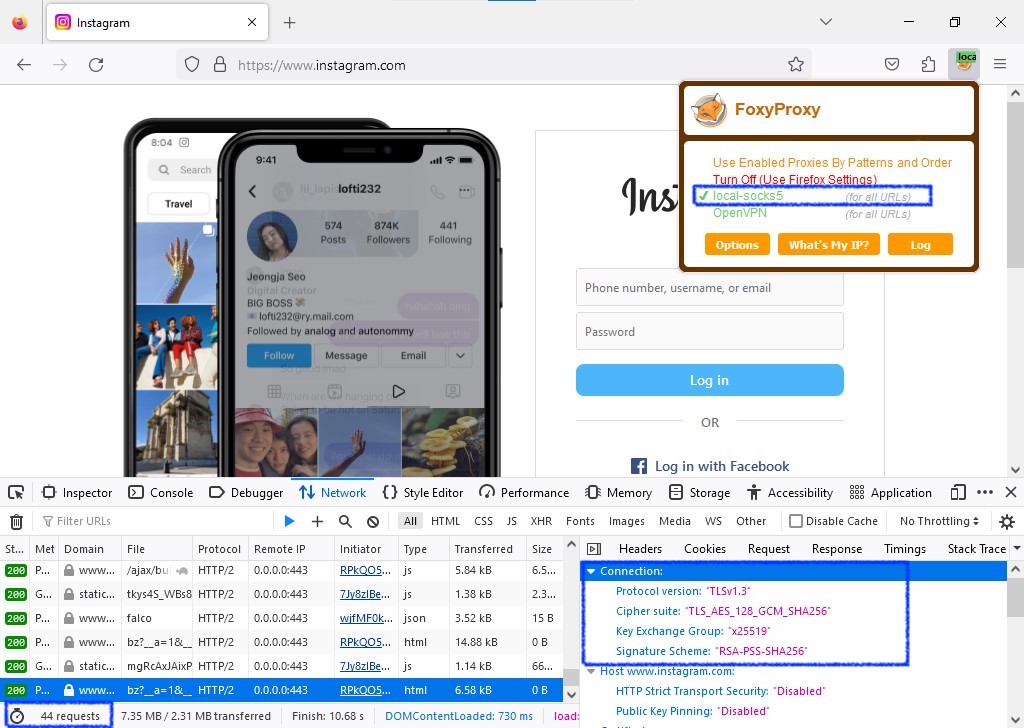Switch to Inspector tab

(x=77, y=492)
